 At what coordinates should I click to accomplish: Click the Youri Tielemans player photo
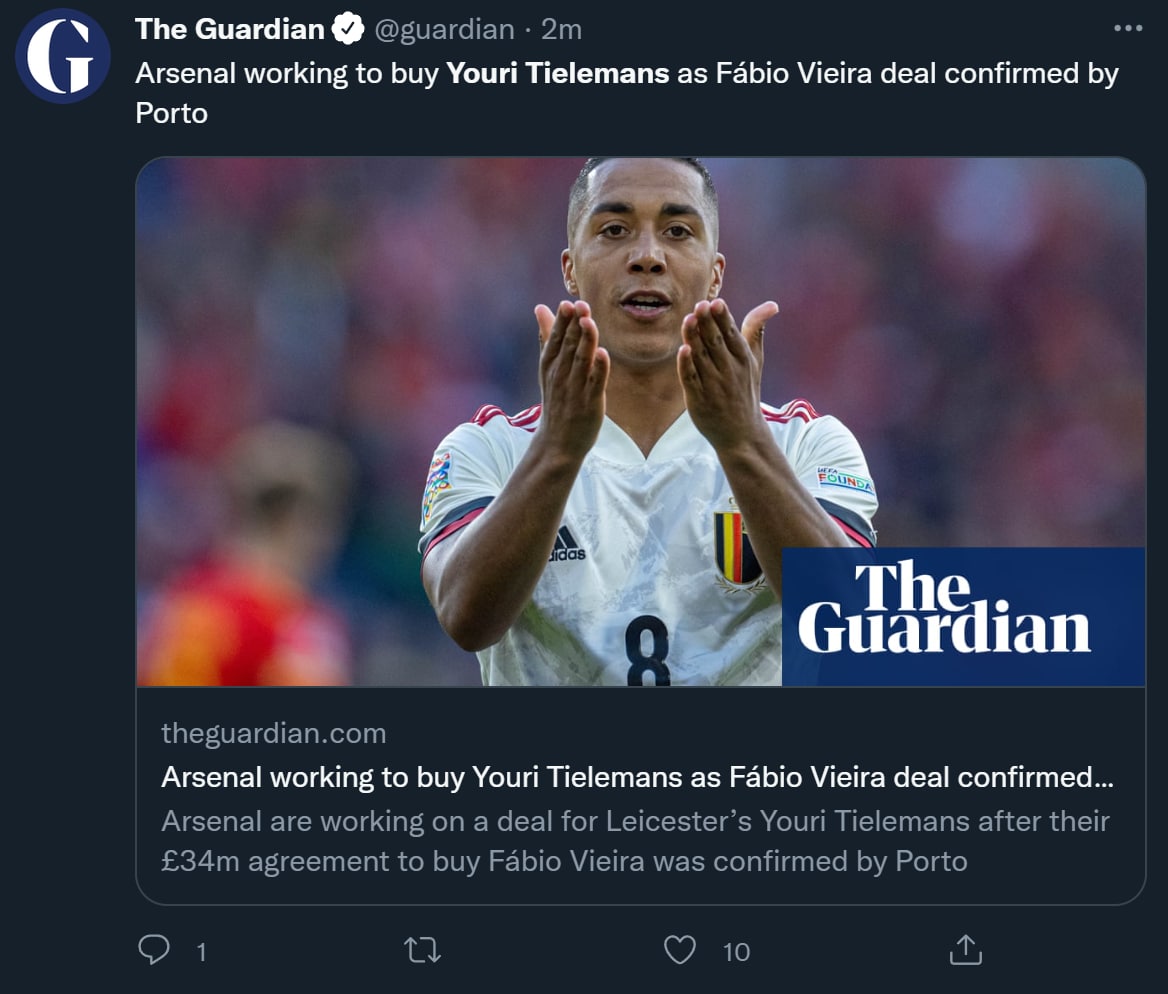pos(640,400)
